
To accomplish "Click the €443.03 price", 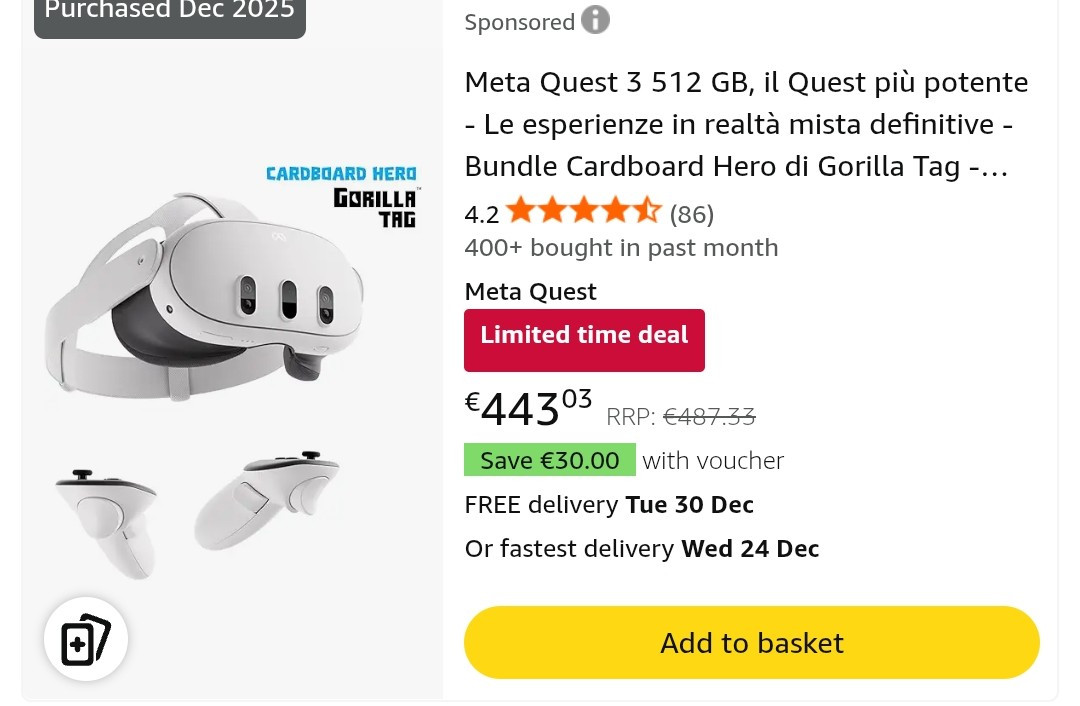I will (529, 407).
